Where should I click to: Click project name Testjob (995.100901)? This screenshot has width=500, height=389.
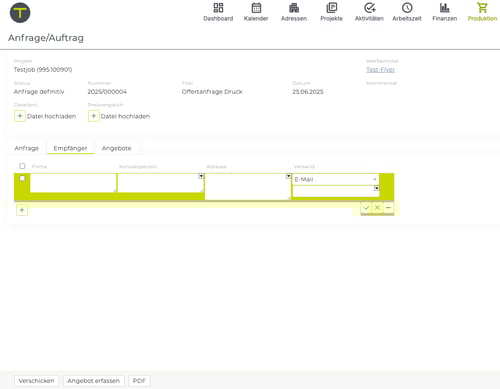pos(43,70)
